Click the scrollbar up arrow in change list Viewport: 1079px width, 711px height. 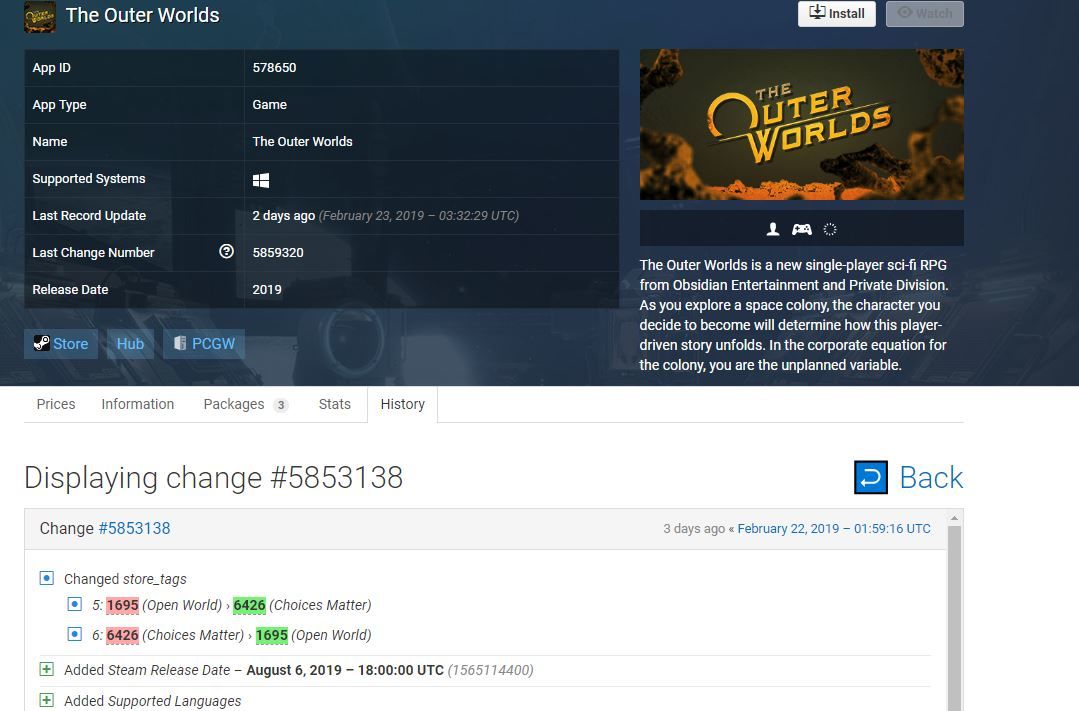tap(954, 518)
